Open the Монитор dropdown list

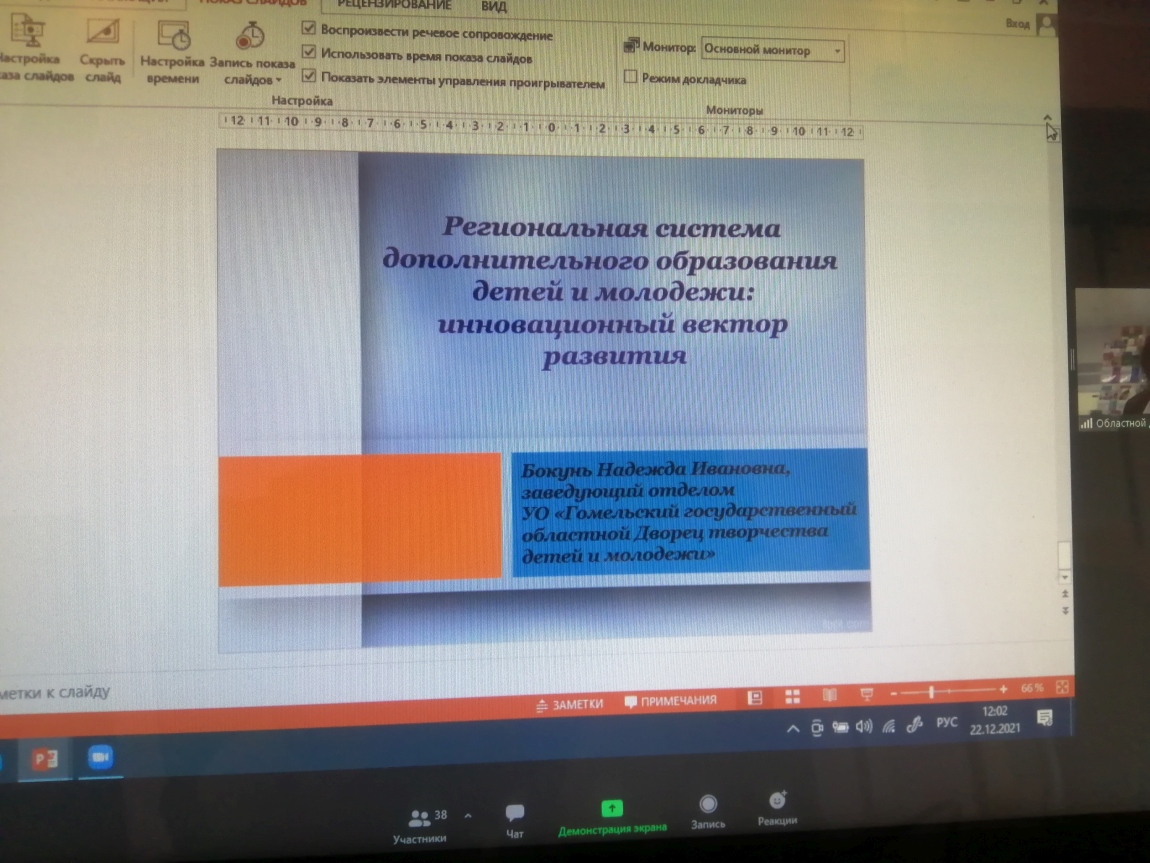pyautogui.click(x=837, y=50)
